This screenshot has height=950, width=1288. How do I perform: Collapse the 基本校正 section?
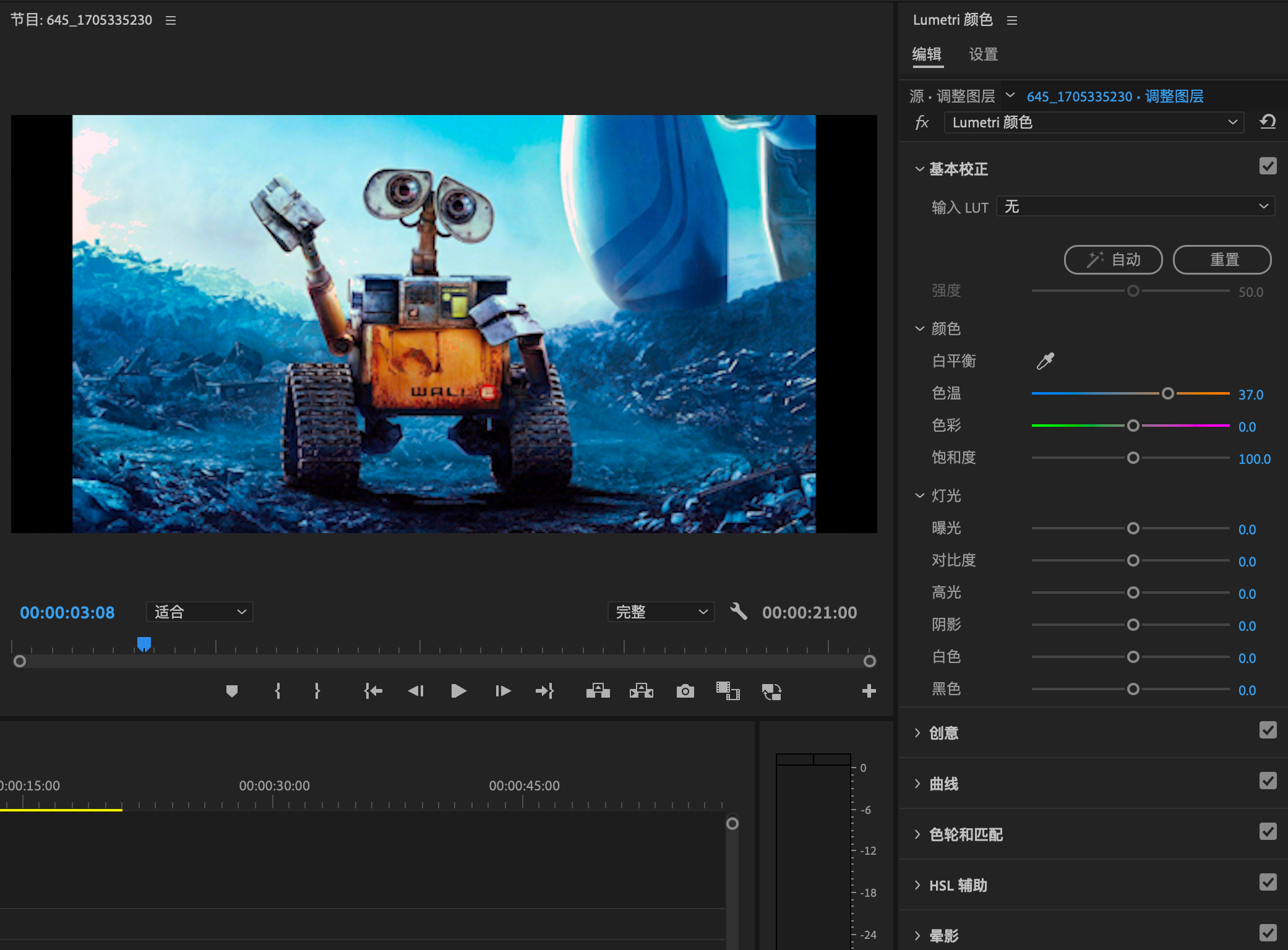click(x=919, y=169)
